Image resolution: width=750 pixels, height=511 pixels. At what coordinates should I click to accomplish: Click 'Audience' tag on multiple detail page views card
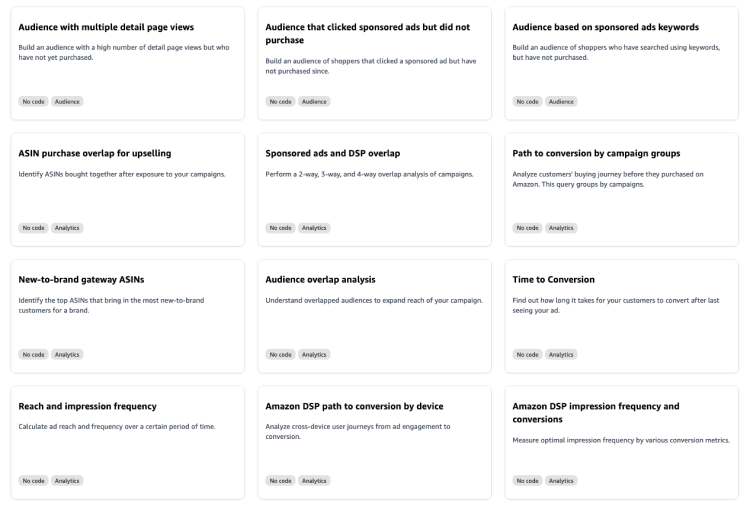point(68,101)
